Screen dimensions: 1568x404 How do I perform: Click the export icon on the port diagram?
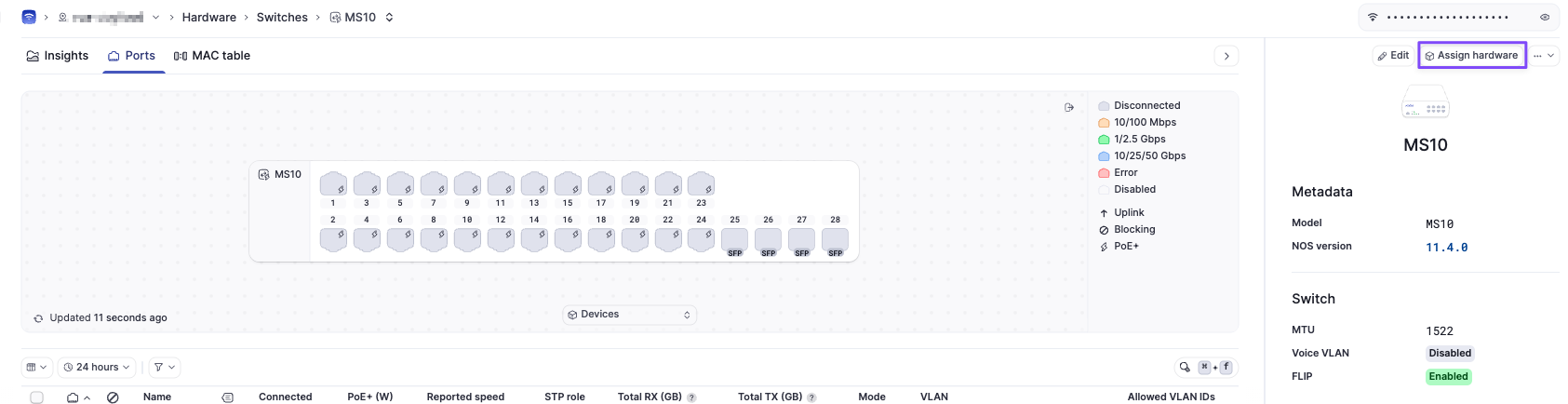point(1069,107)
